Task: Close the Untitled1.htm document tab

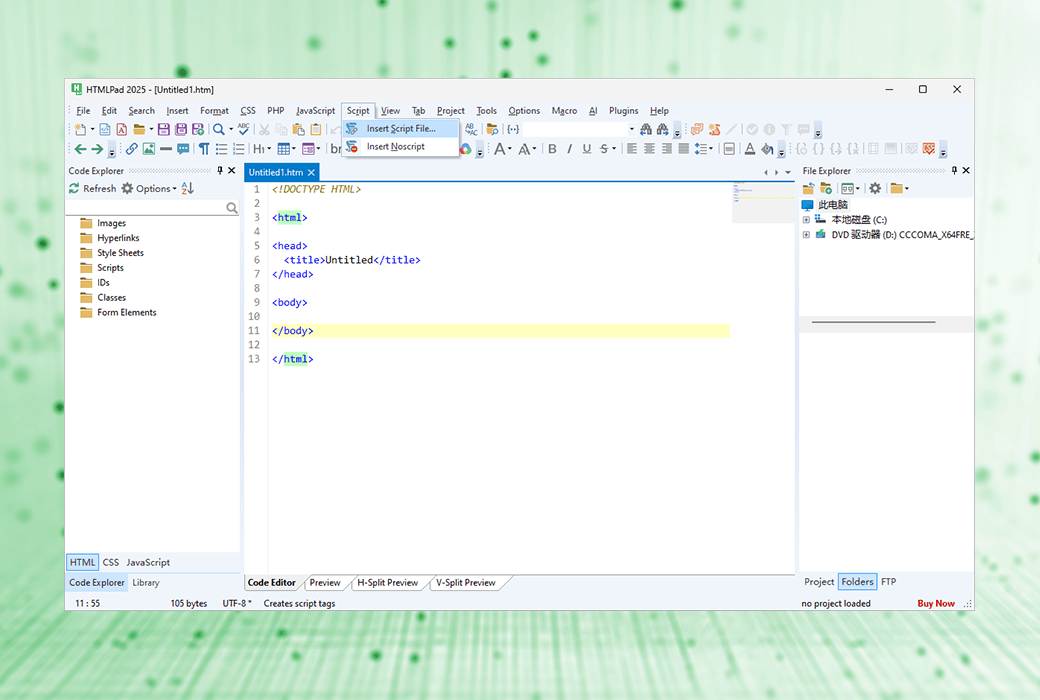Action: (x=311, y=173)
